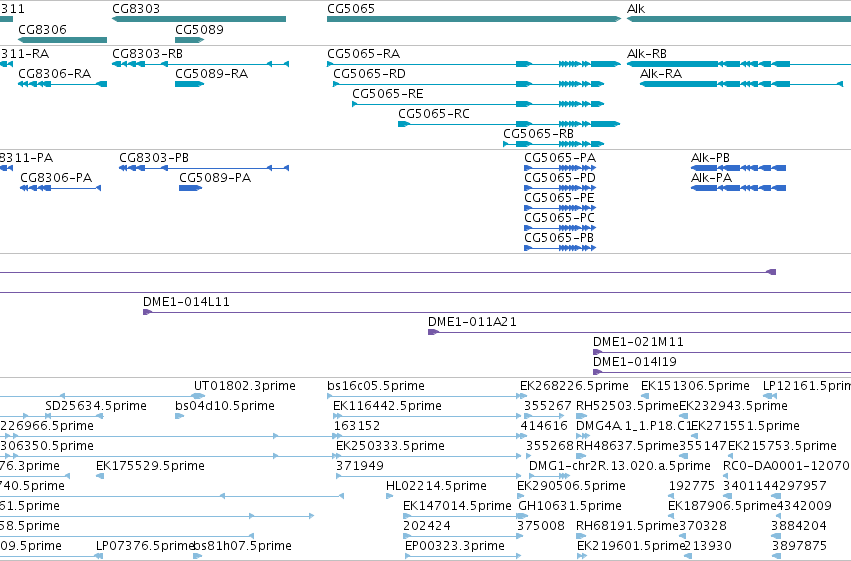
Task: Select transcript CG5065-RA
Action: tap(474, 64)
